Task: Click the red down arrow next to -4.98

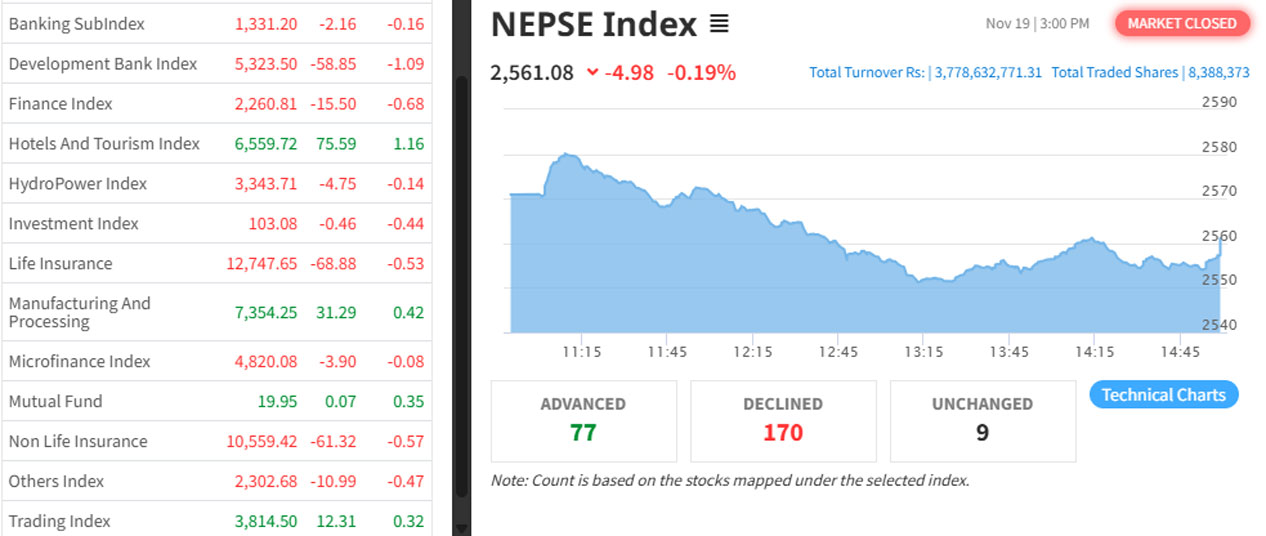Action: [593, 72]
